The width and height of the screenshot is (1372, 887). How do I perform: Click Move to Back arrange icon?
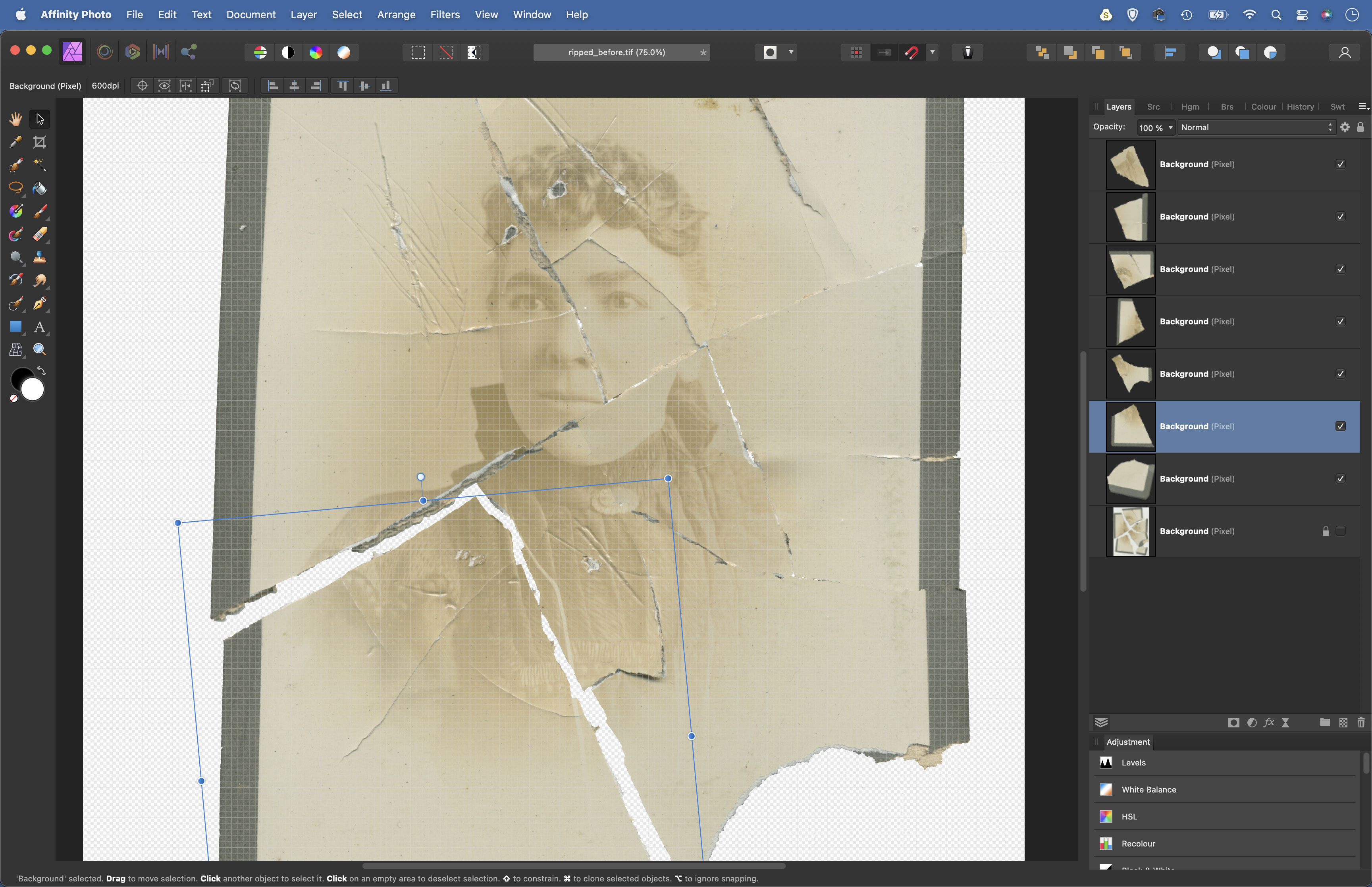[x=1042, y=52]
